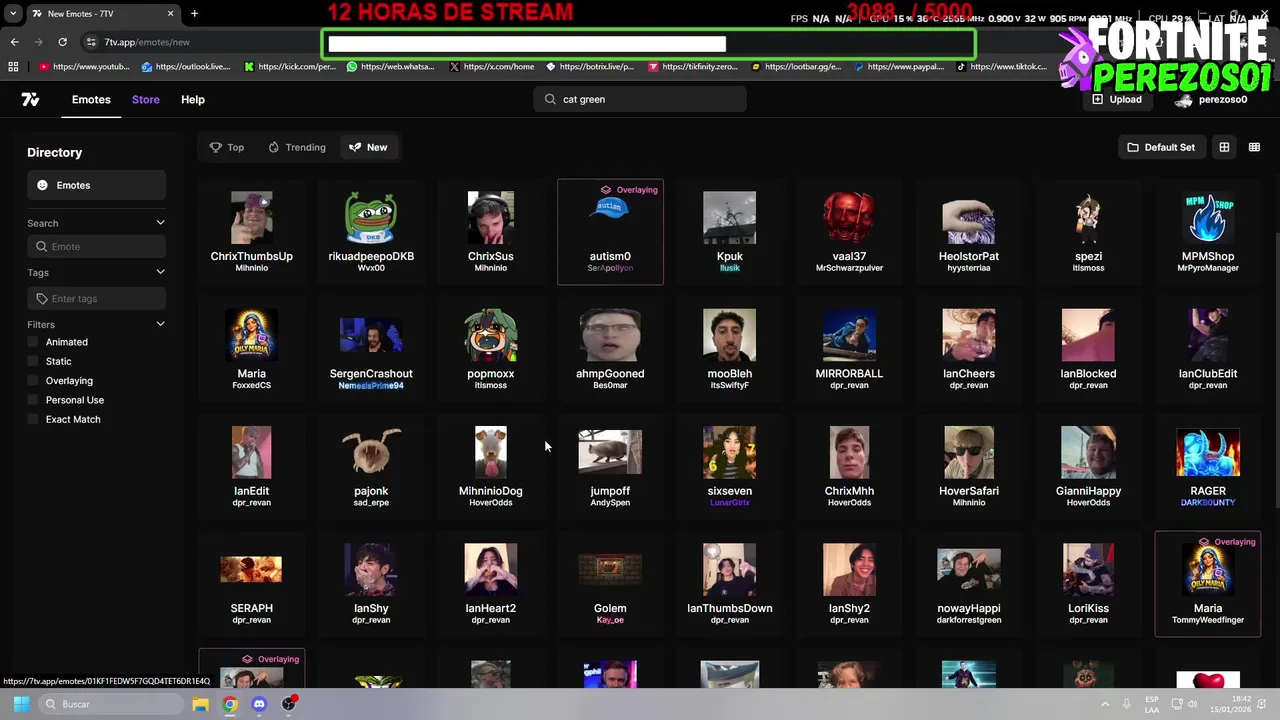Click the 7TV logo icon
The height and width of the screenshot is (720, 1280).
point(30,99)
